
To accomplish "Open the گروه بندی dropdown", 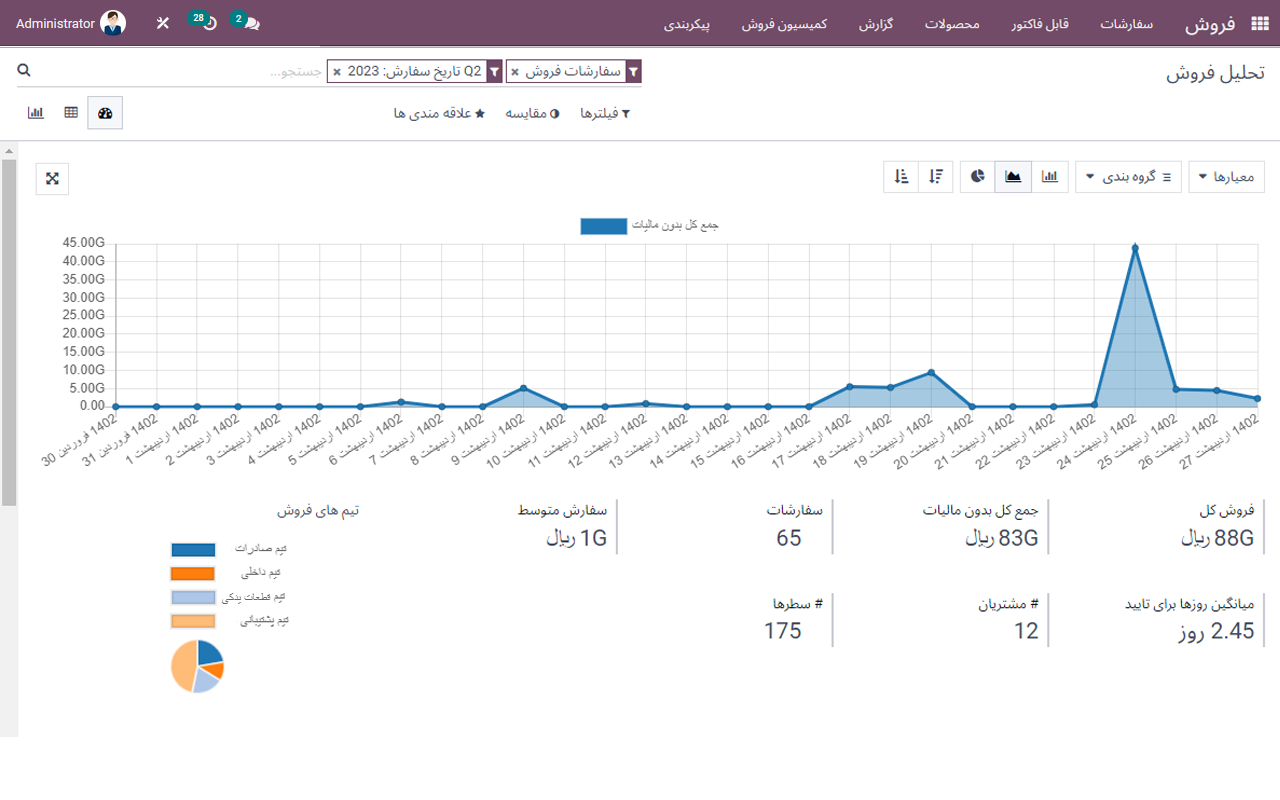I will click(x=1128, y=176).
